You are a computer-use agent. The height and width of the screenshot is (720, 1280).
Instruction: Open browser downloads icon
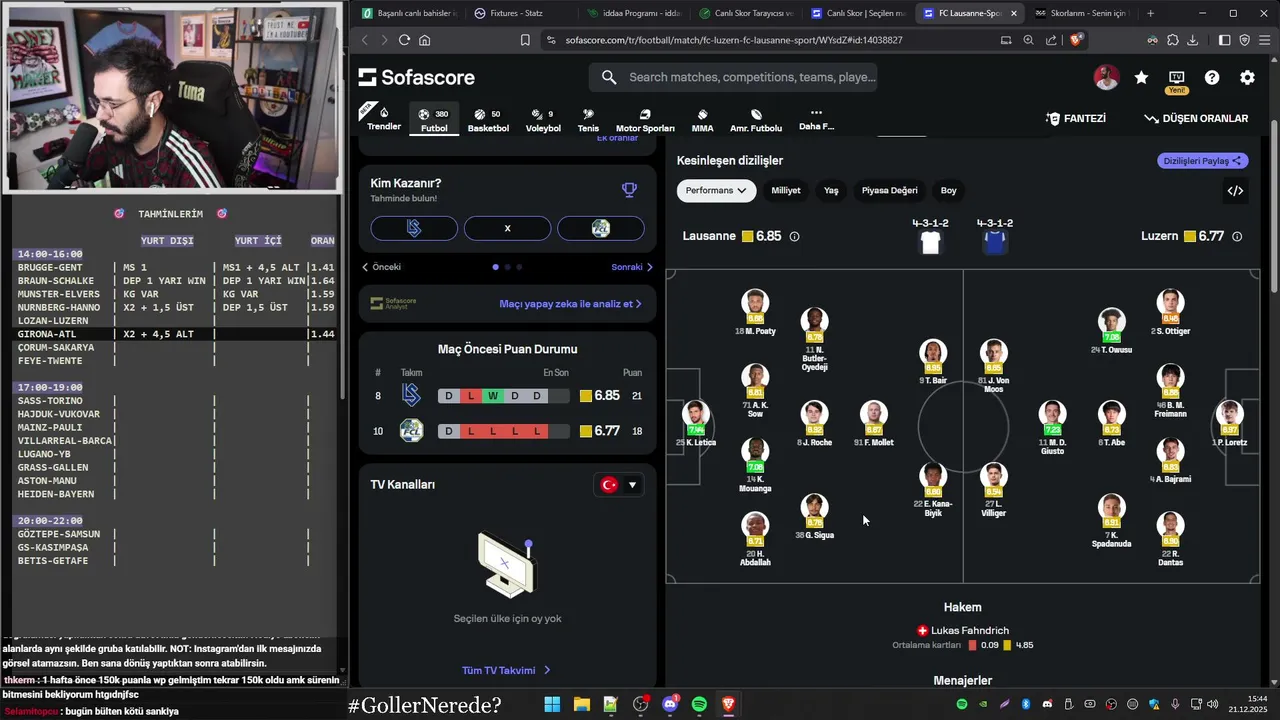(1192, 40)
